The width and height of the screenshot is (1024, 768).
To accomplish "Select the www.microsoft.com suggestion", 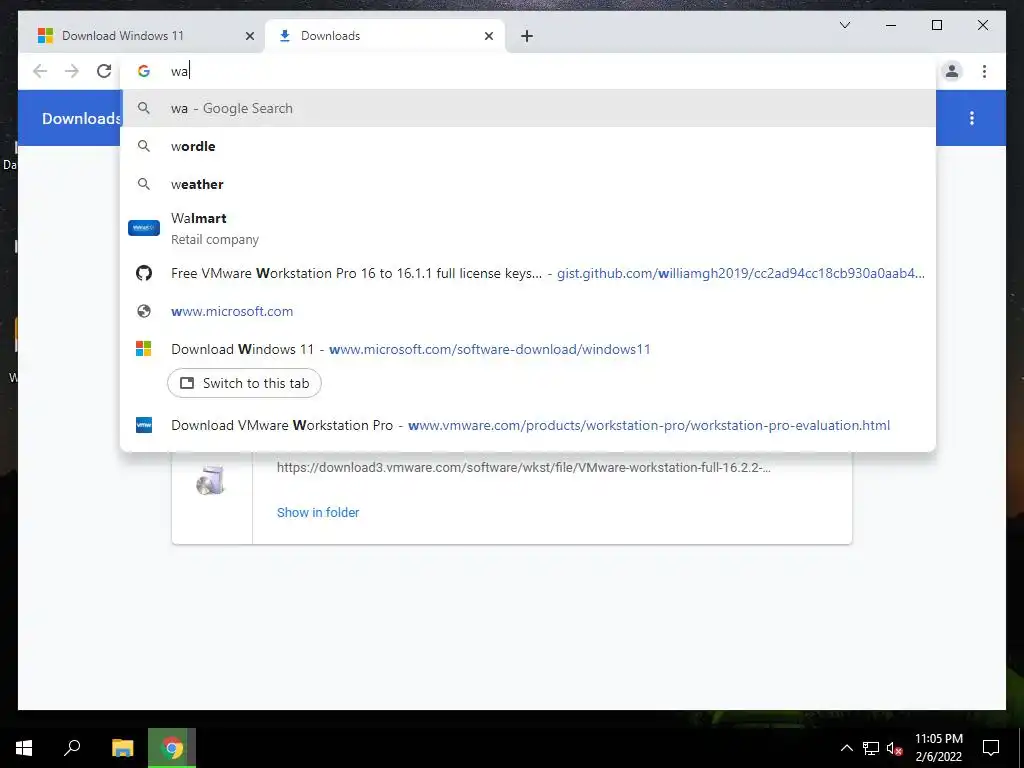I will pos(528,311).
